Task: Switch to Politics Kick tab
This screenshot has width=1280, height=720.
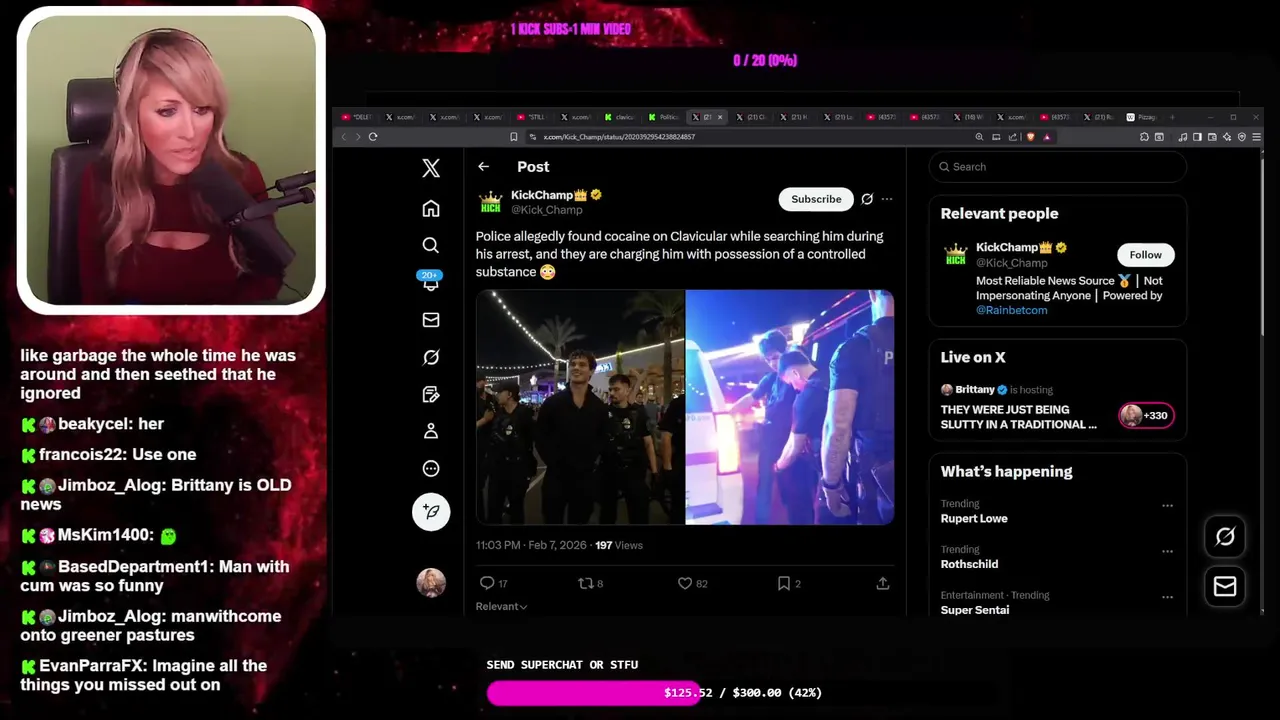Action: (x=664, y=117)
